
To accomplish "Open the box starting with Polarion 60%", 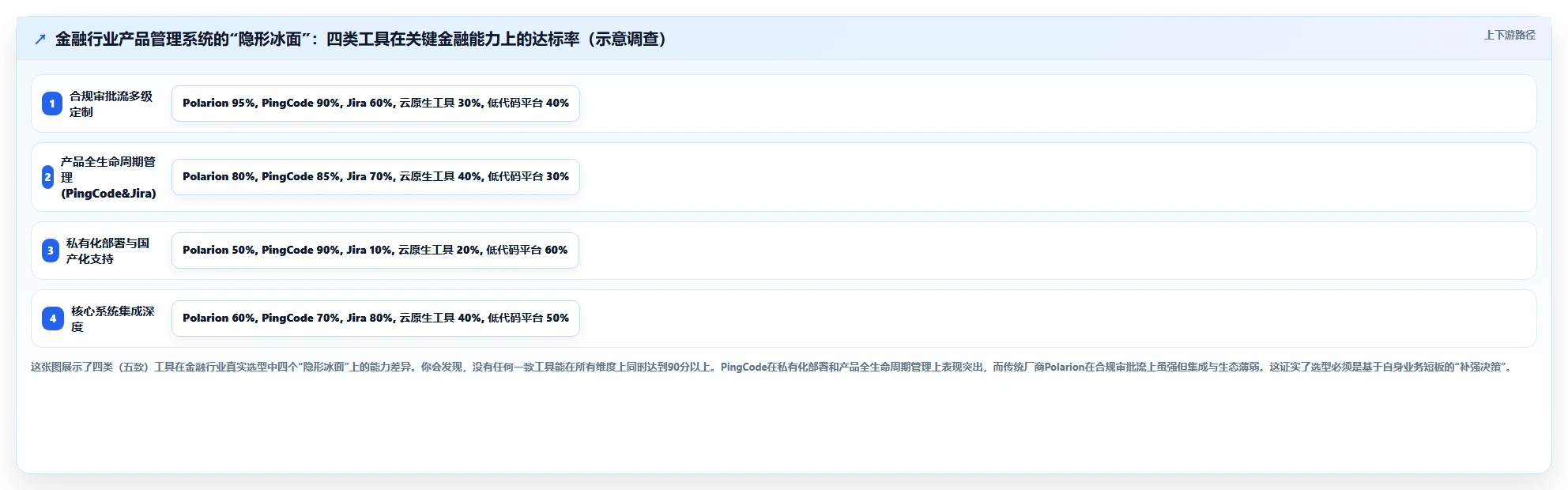I will 375,318.
